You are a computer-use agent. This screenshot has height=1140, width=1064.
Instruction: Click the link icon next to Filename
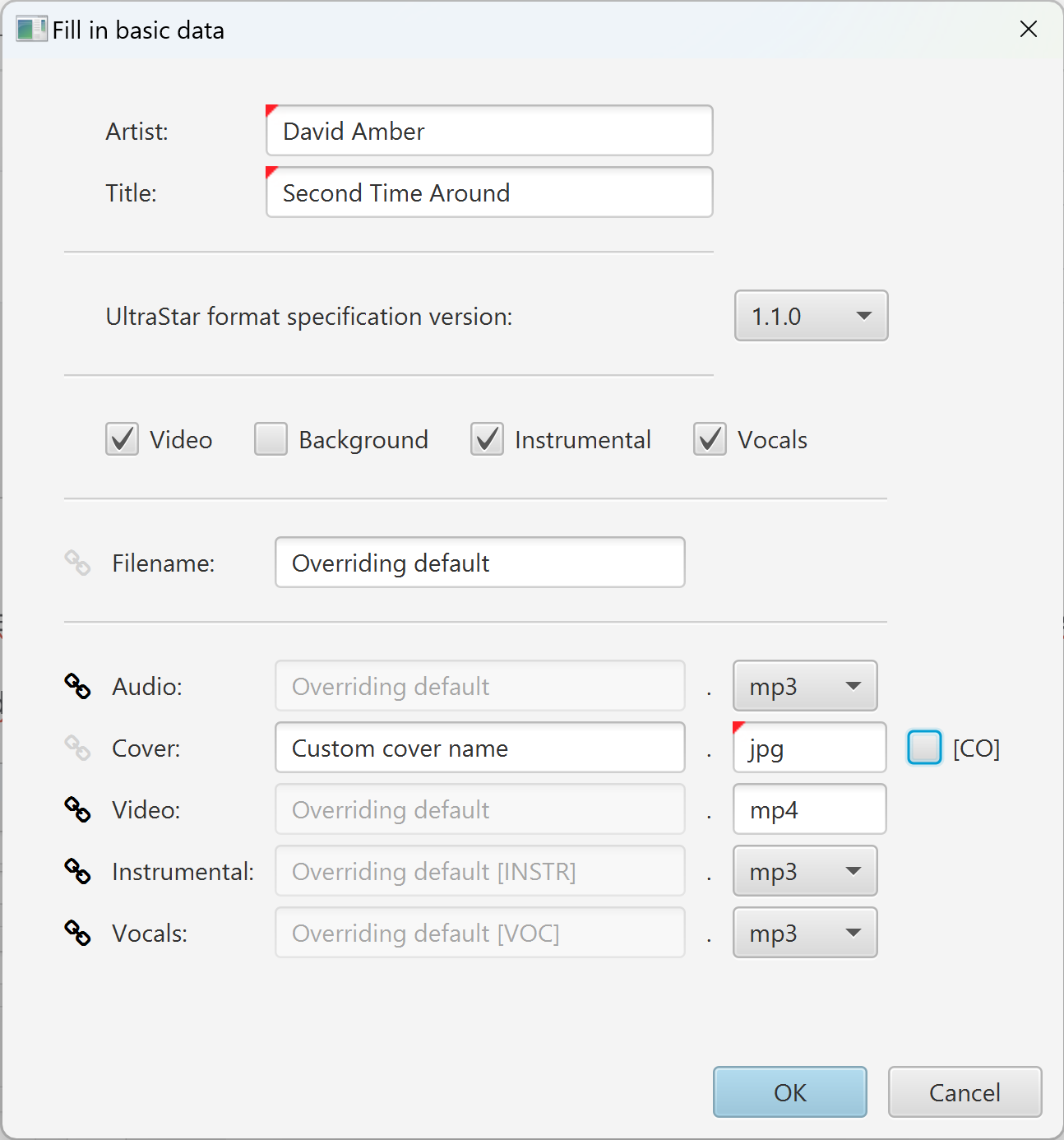point(77,563)
